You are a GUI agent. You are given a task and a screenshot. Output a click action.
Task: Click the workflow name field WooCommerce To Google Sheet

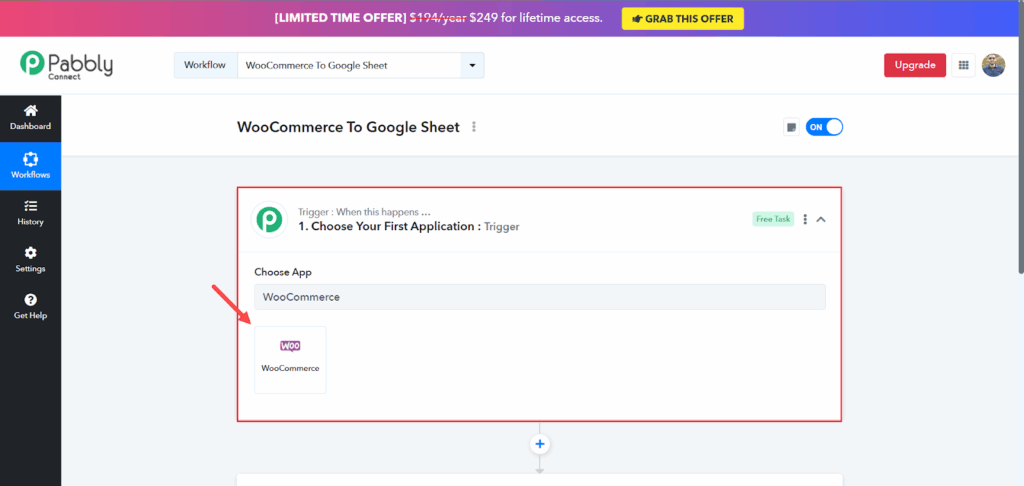(349, 65)
